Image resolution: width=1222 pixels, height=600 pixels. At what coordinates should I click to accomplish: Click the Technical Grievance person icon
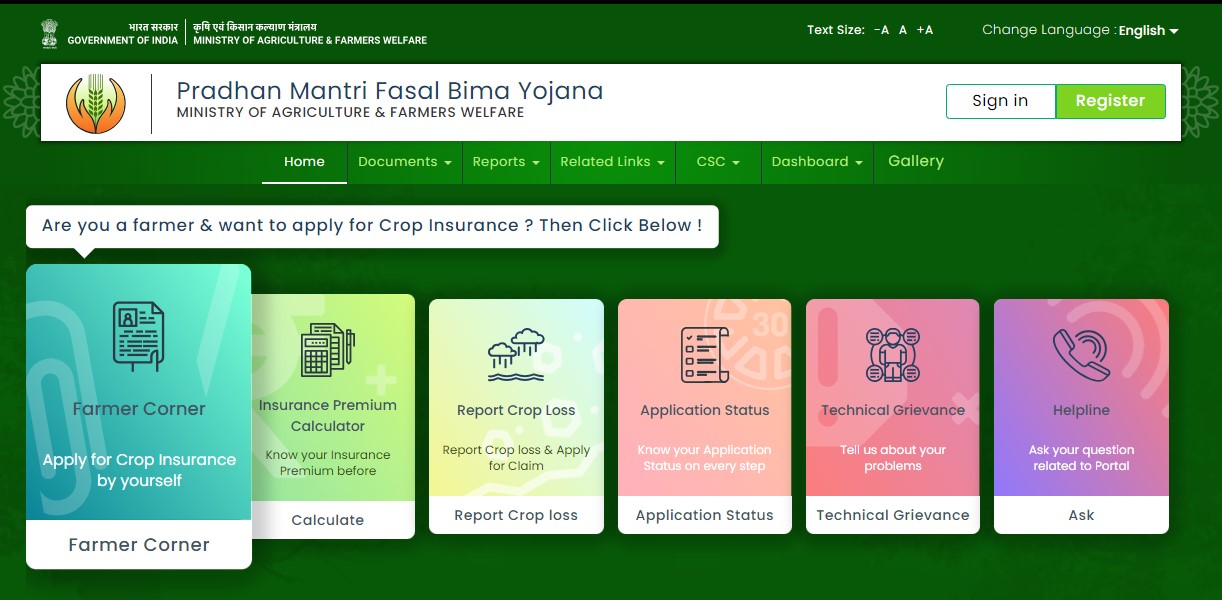pyautogui.click(x=893, y=355)
